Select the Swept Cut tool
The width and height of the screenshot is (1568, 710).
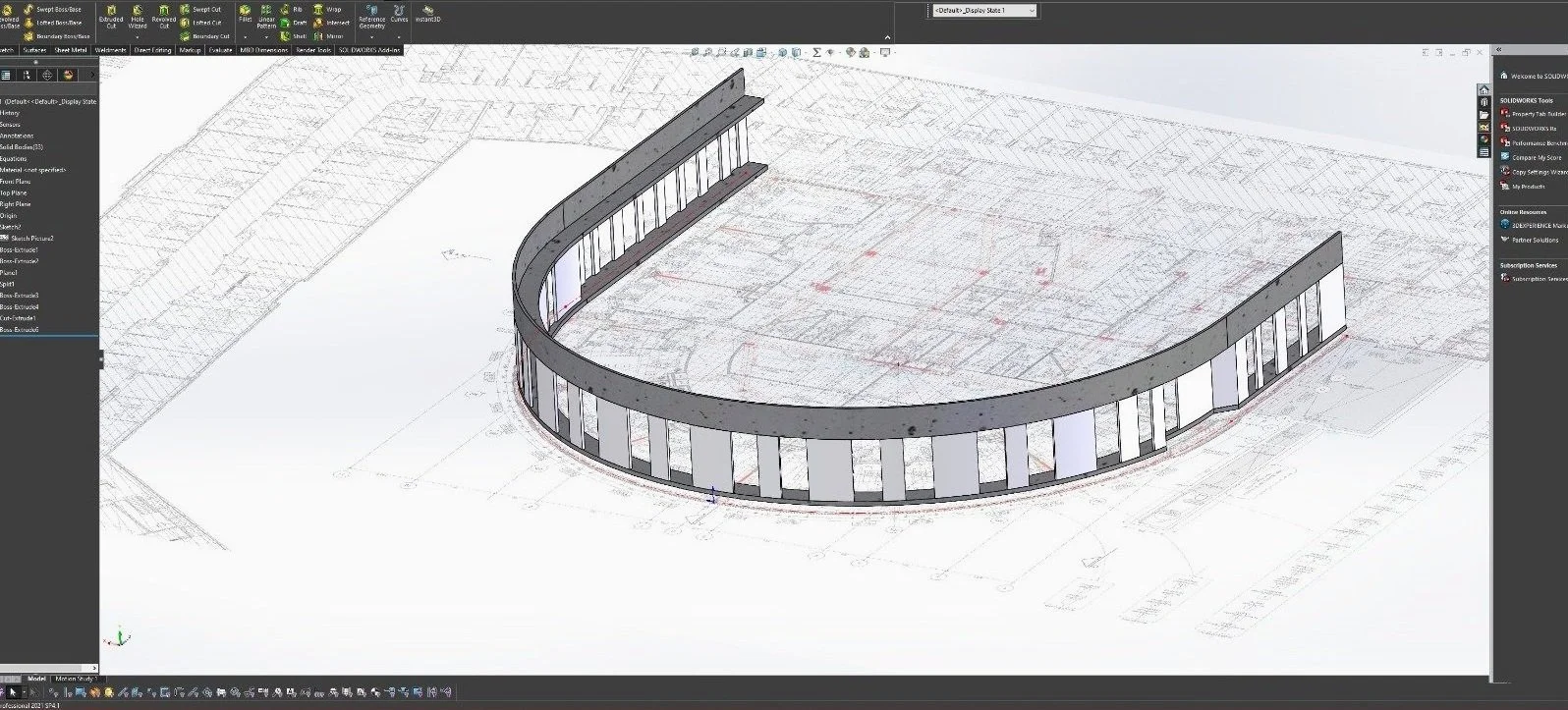(x=200, y=9)
